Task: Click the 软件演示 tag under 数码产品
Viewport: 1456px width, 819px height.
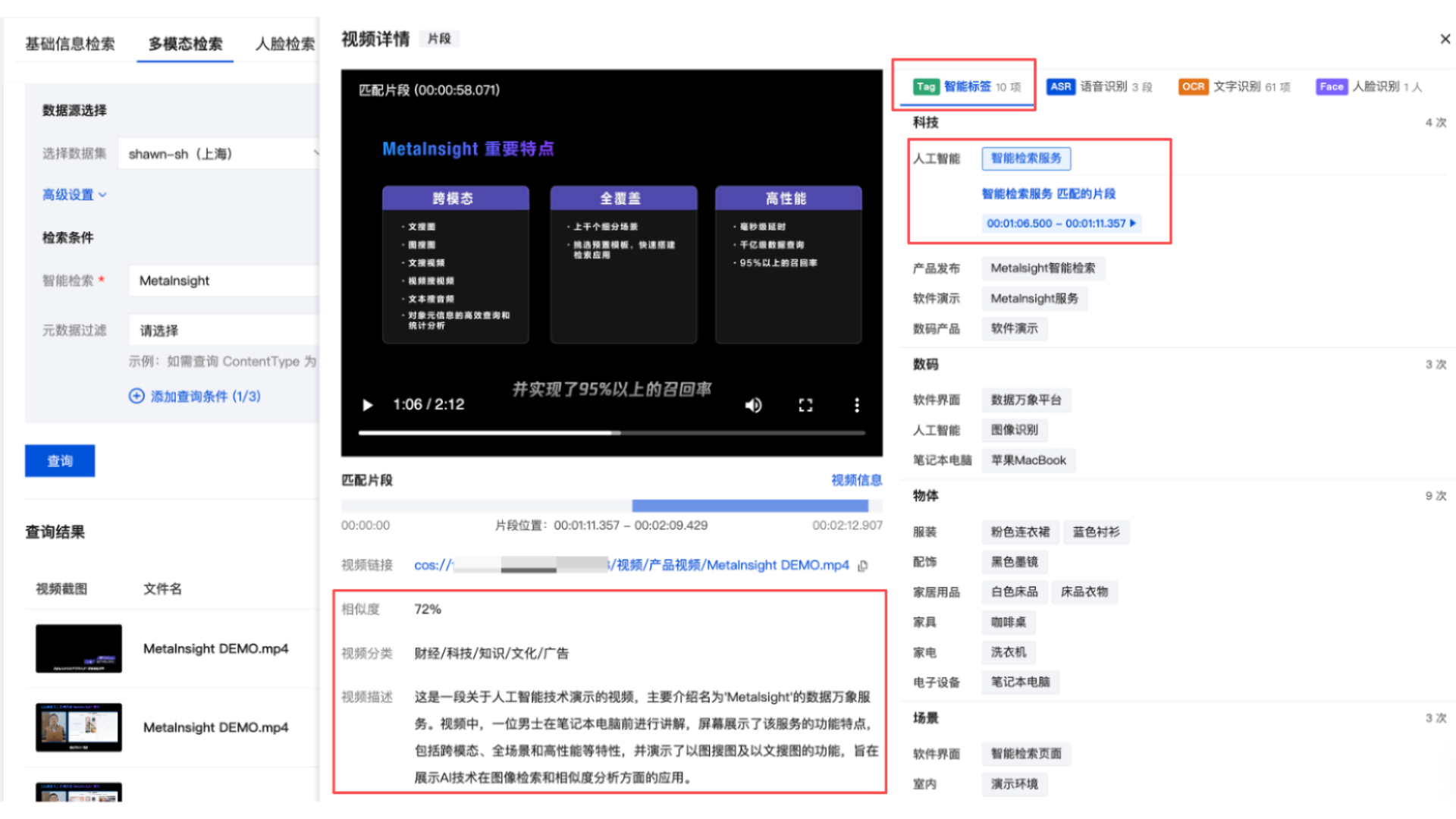Action: click(1015, 328)
